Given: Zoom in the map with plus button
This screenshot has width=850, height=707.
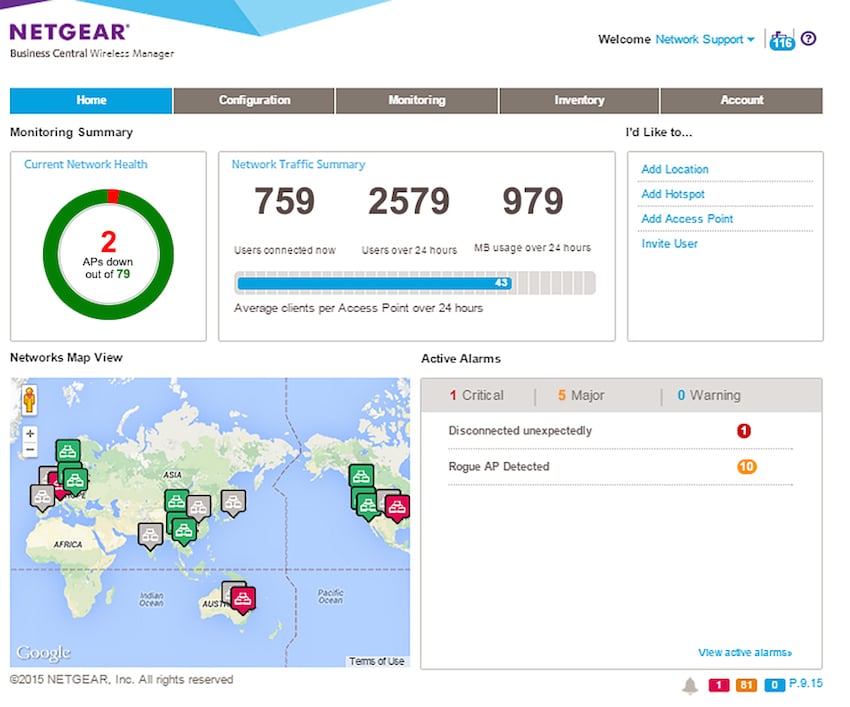Looking at the screenshot, I should pos(30,434).
